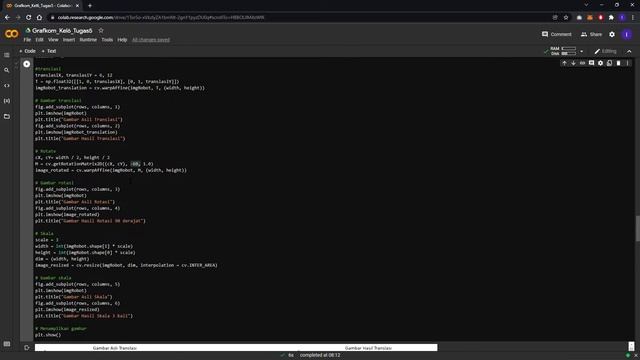Screen dimensions: 640x360
Task: Click the notebook title Grafkom_Kel6_Tugas5
Action: coord(62,31)
